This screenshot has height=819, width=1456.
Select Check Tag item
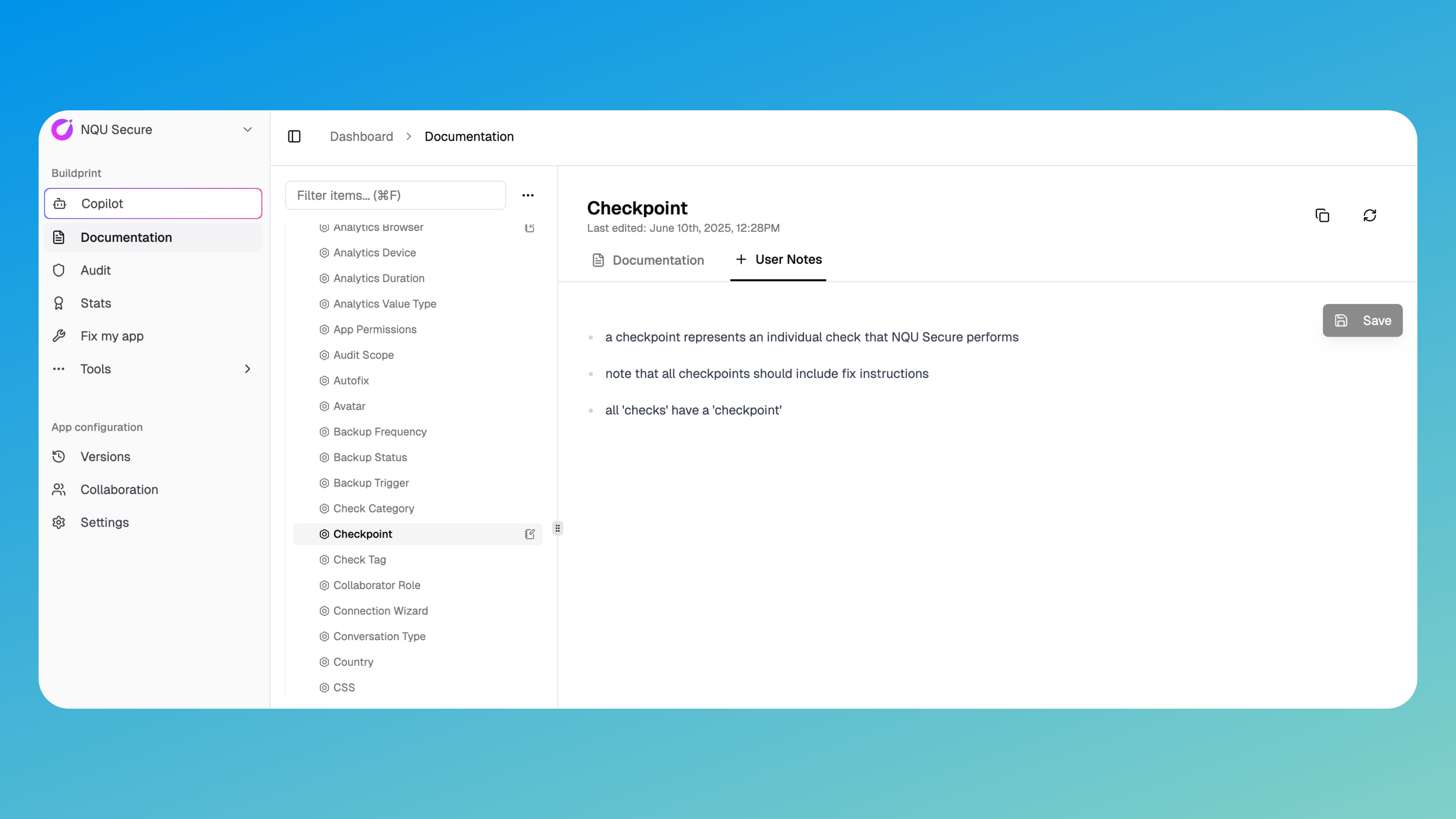(x=418, y=559)
